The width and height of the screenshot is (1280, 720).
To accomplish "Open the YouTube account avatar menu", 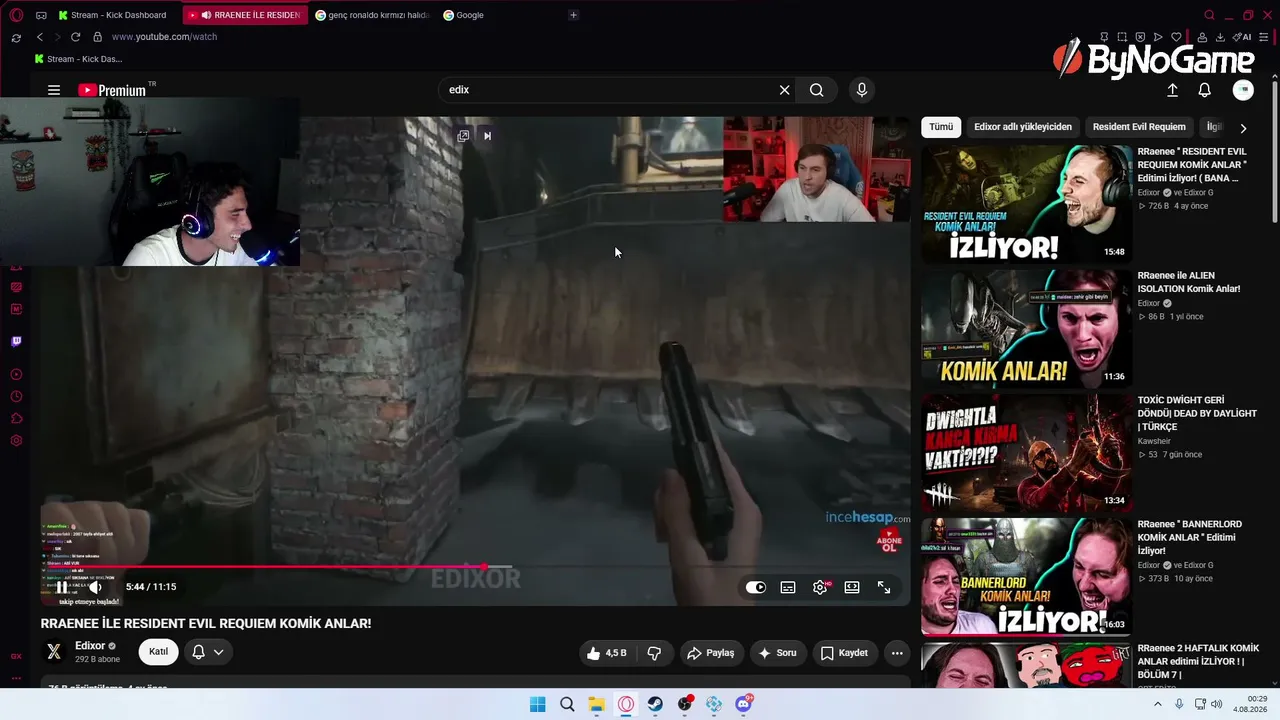I will pyautogui.click(x=1243, y=90).
